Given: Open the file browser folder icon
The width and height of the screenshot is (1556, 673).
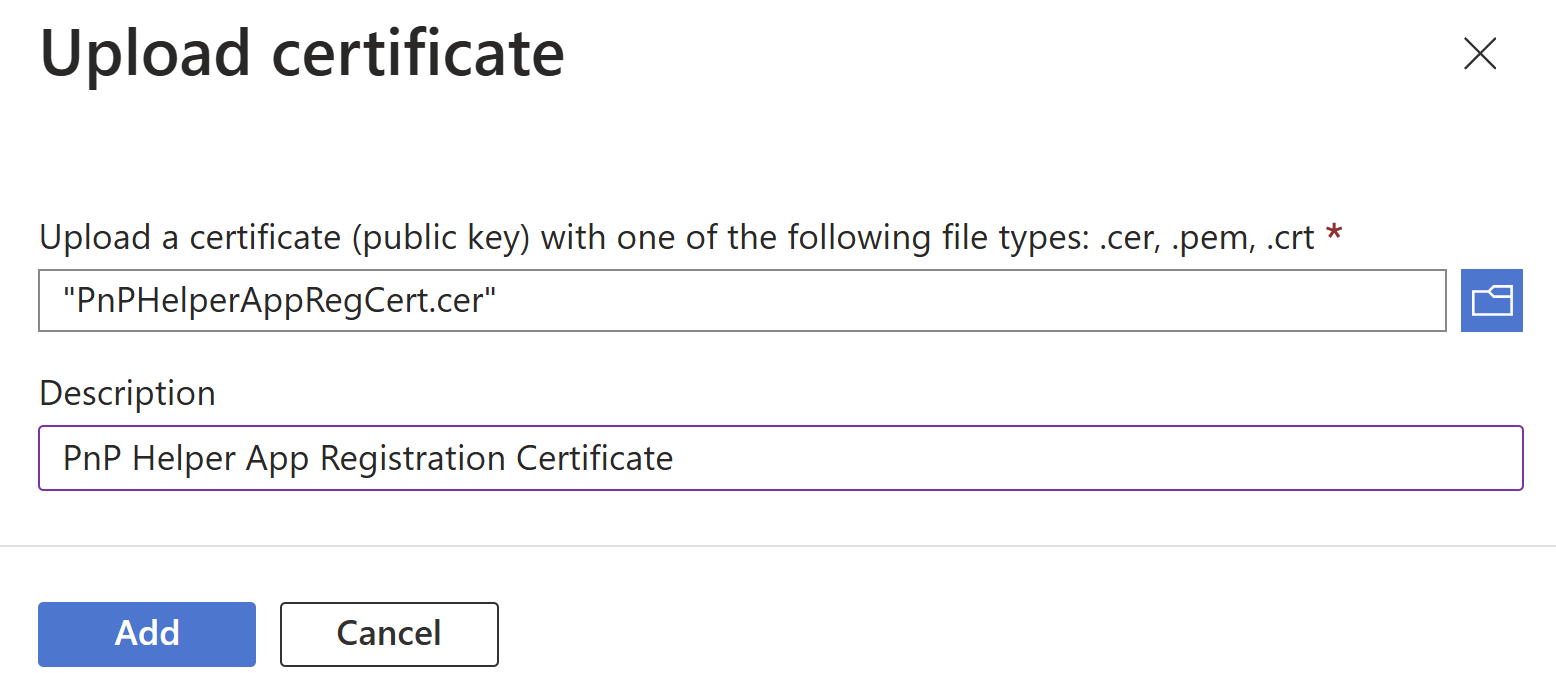Looking at the screenshot, I should [x=1491, y=300].
